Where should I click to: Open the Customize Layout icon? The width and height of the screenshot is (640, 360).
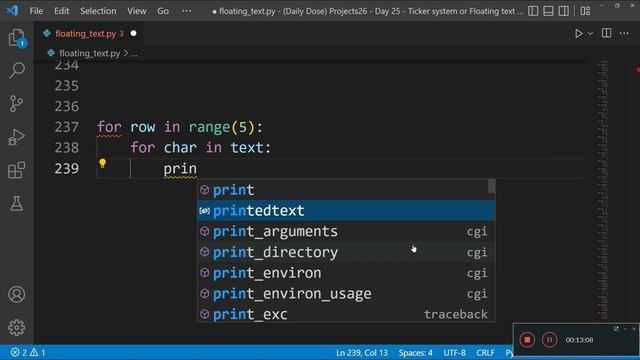(585, 11)
